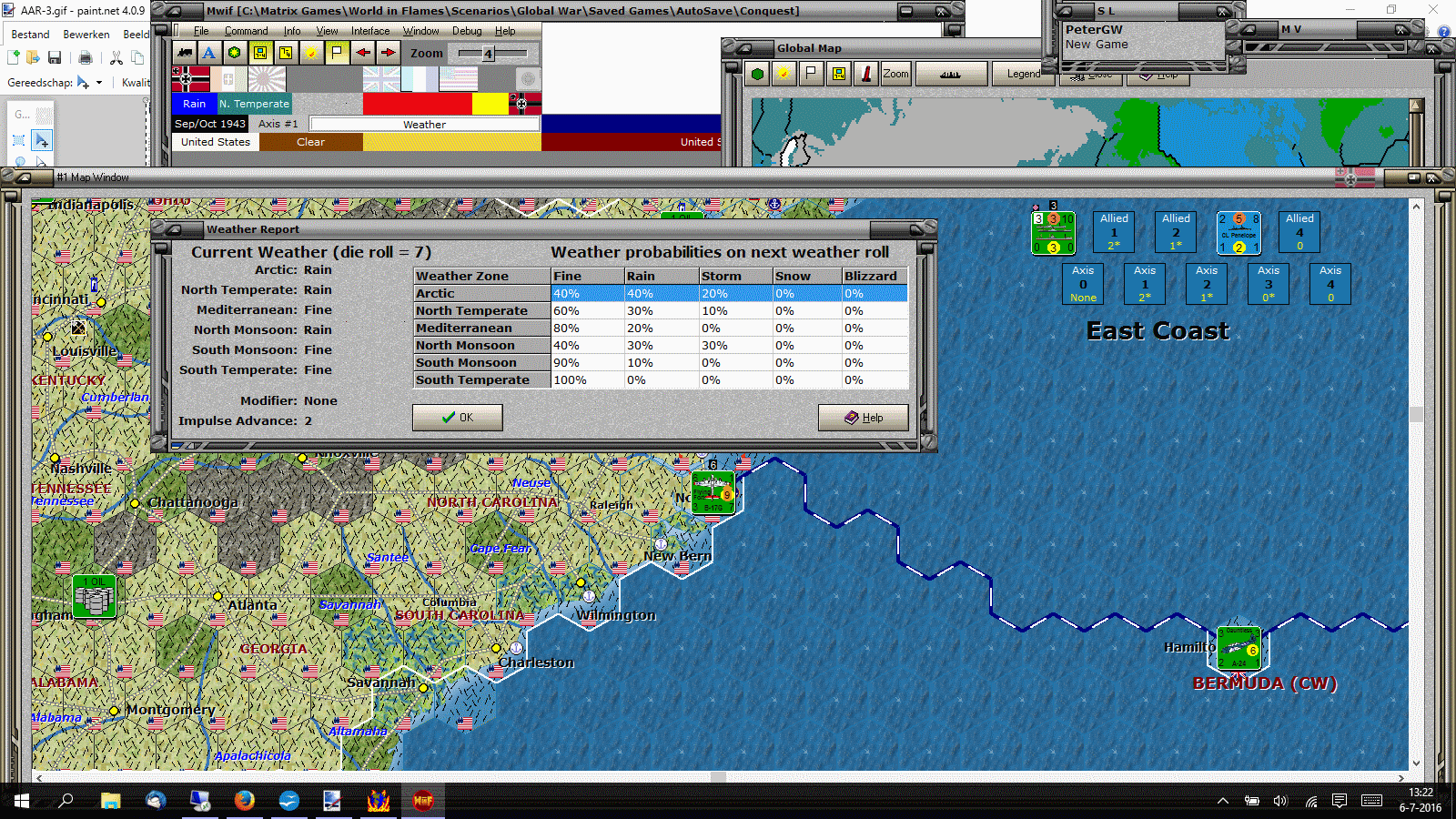The width and height of the screenshot is (1456, 819).
Task: Select the German flag major power
Action: [191, 78]
